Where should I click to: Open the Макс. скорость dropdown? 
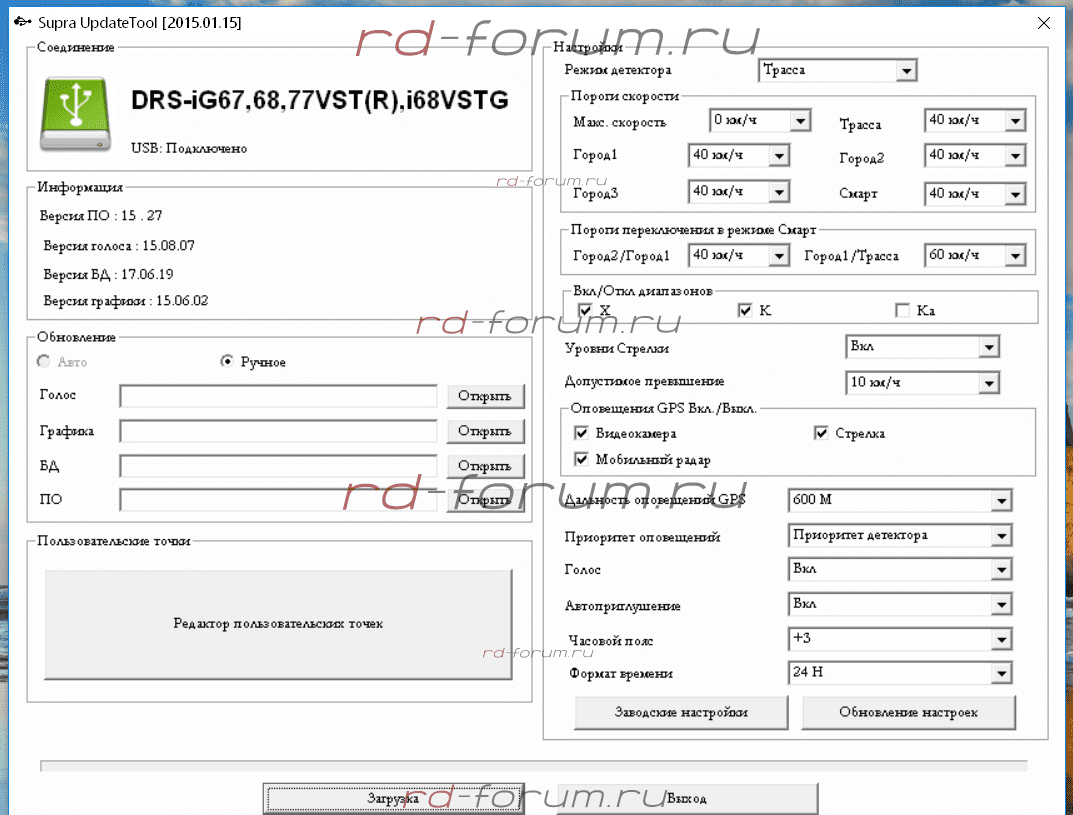760,121
